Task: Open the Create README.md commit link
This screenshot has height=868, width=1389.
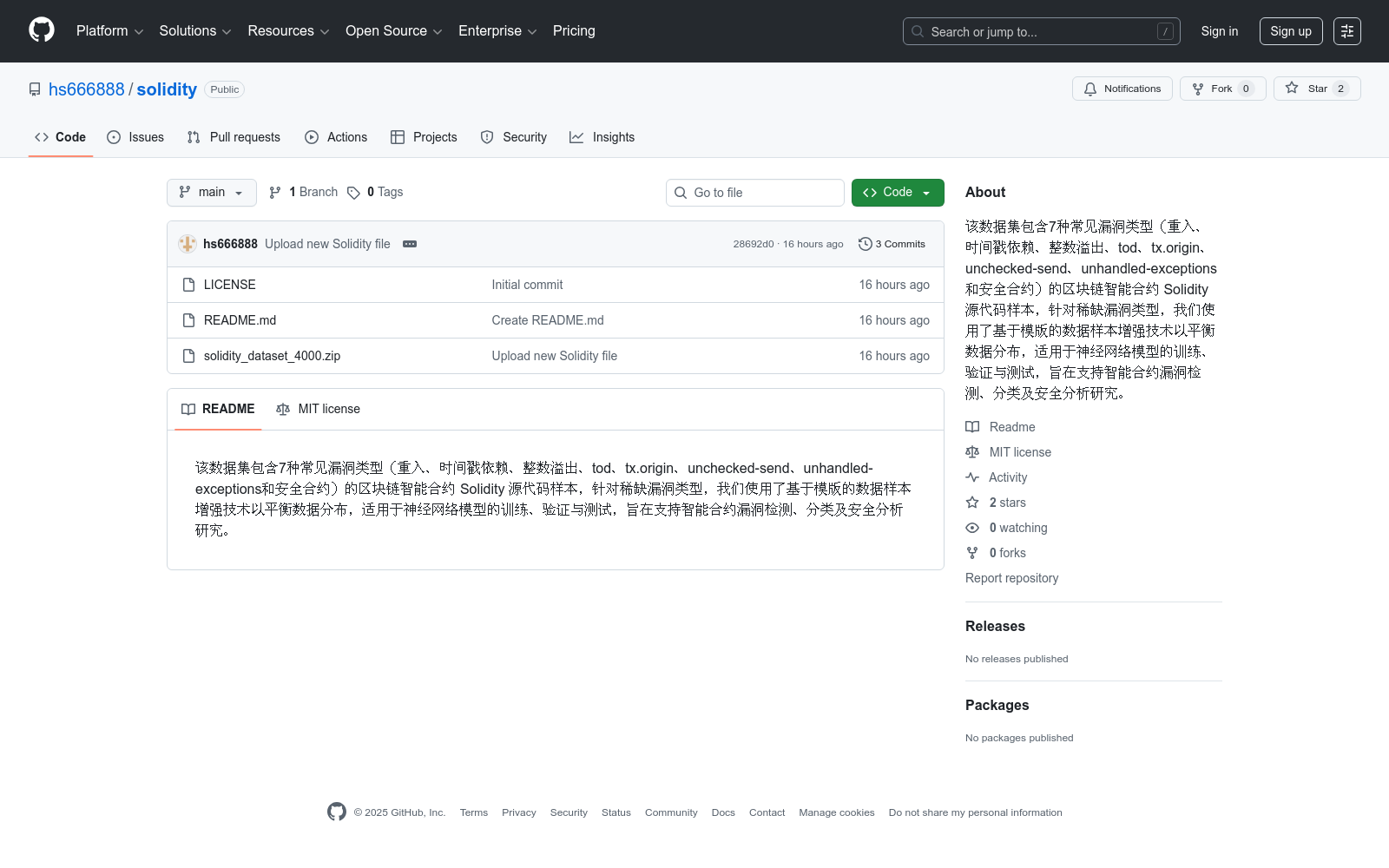Action: (x=548, y=320)
